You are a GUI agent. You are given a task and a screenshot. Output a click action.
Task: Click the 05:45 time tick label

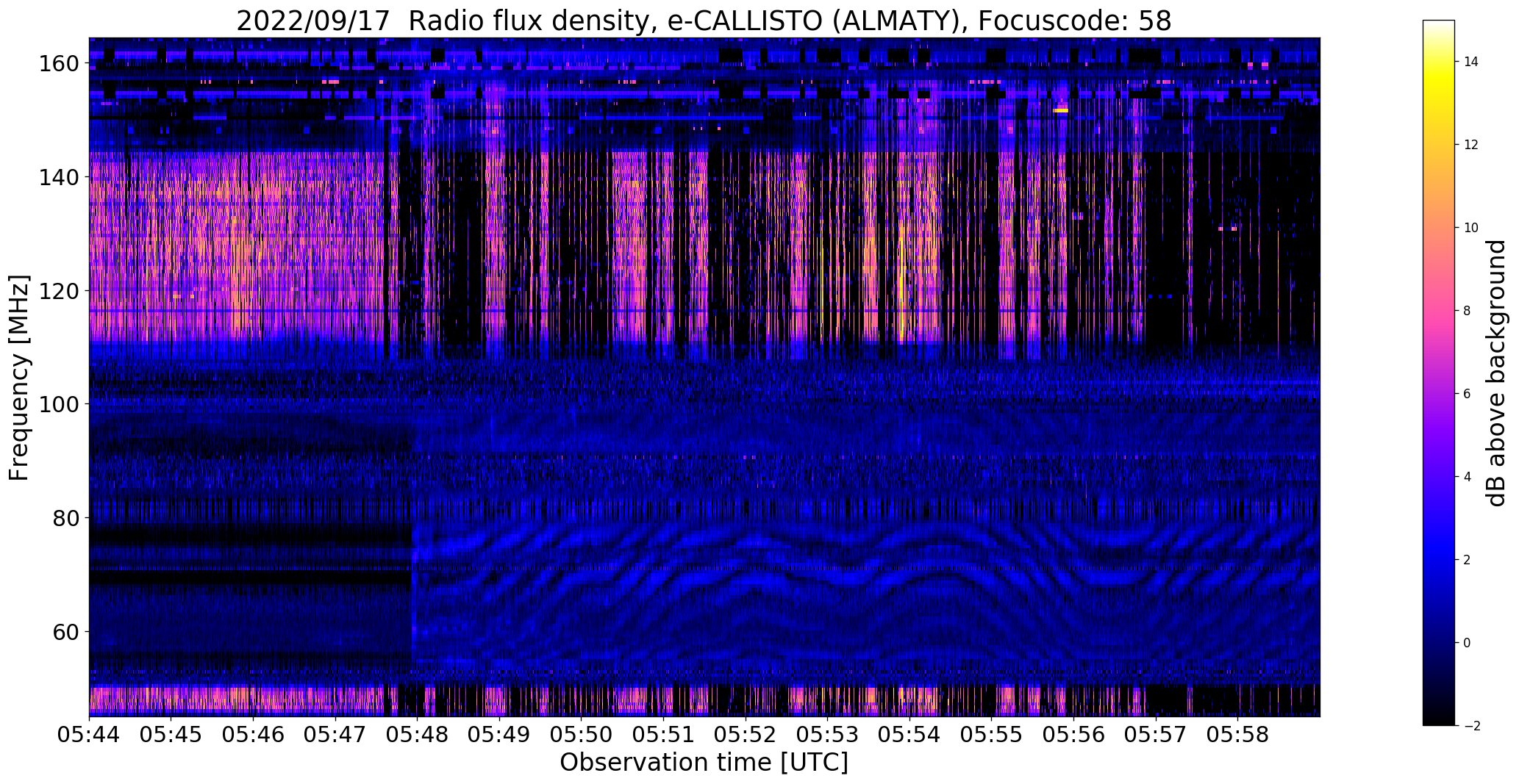[x=171, y=734]
